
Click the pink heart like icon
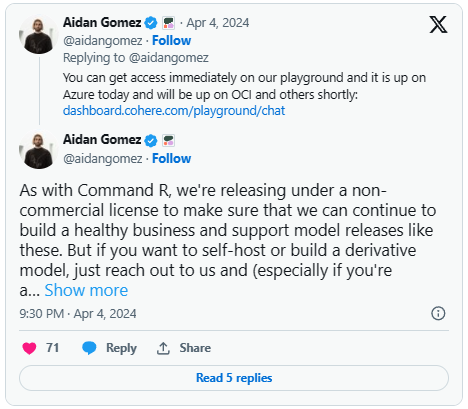[29, 348]
